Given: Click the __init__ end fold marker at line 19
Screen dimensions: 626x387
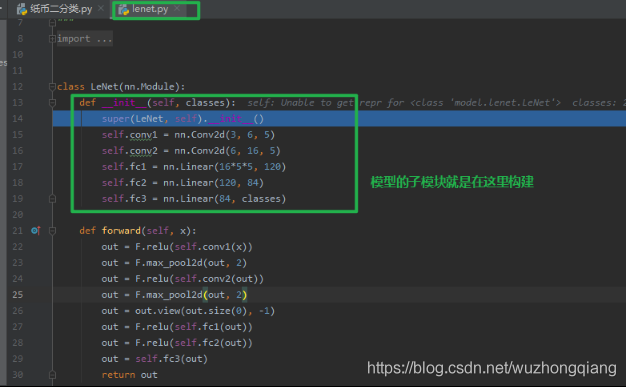Looking at the screenshot, I should coord(52,198).
